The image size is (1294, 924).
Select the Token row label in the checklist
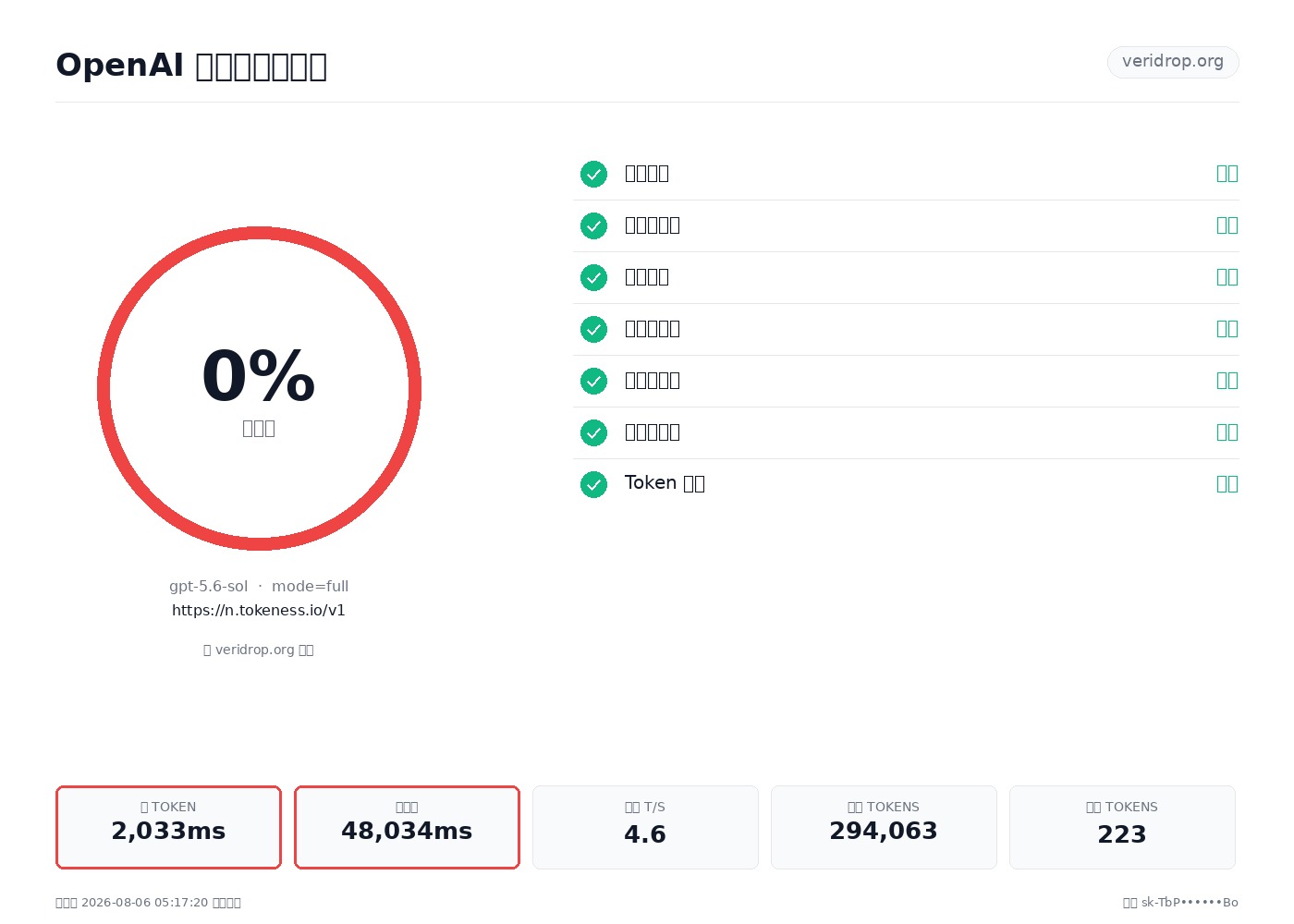(665, 483)
